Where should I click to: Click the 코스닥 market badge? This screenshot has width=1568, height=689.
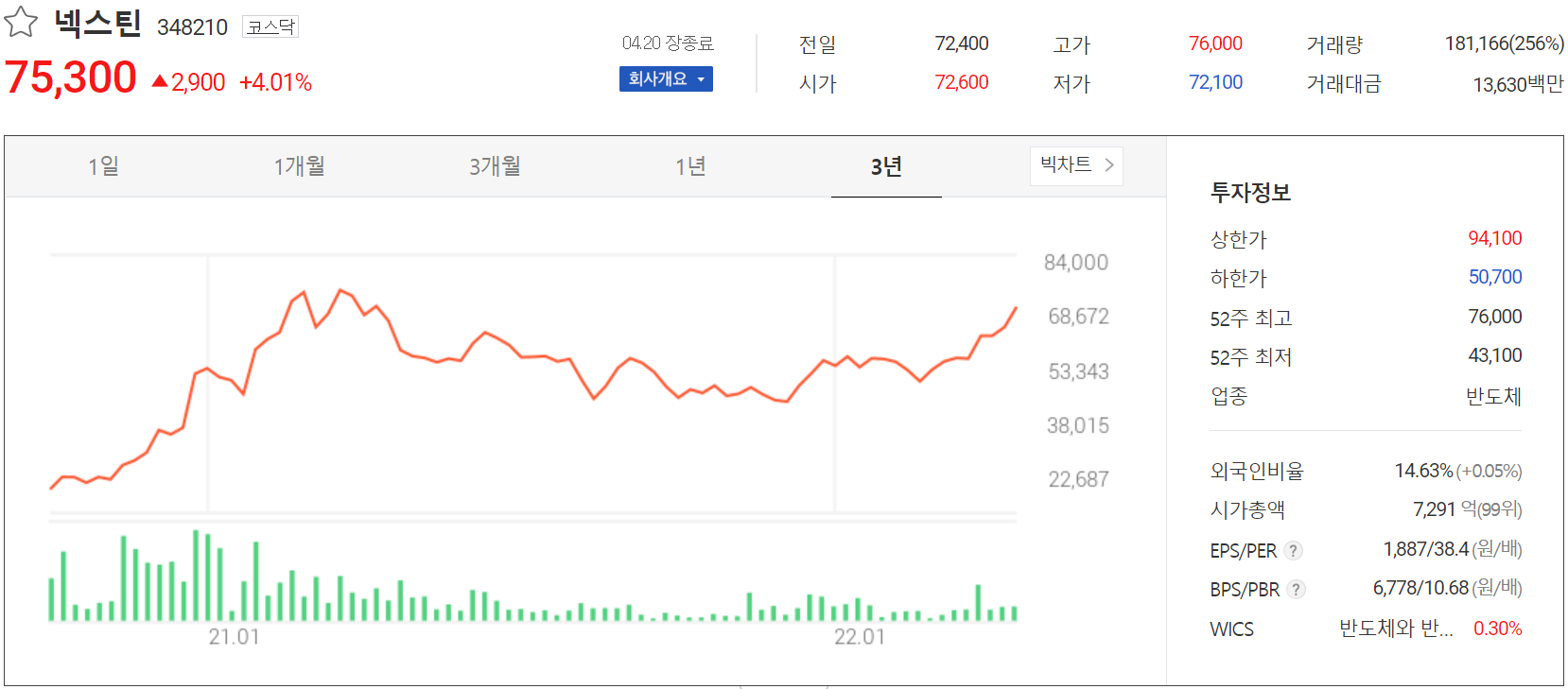pos(270,26)
